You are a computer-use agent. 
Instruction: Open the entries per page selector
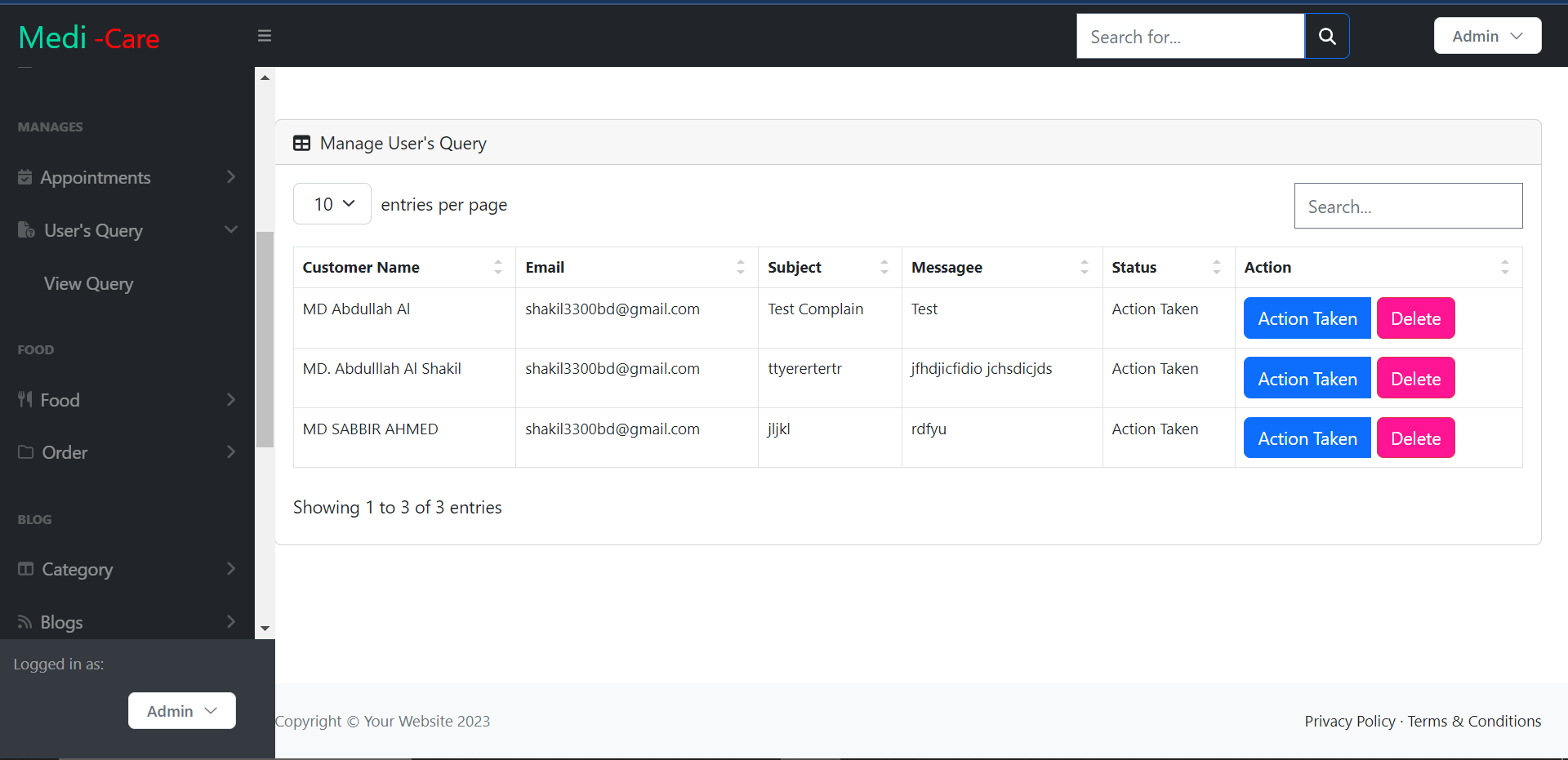point(332,203)
